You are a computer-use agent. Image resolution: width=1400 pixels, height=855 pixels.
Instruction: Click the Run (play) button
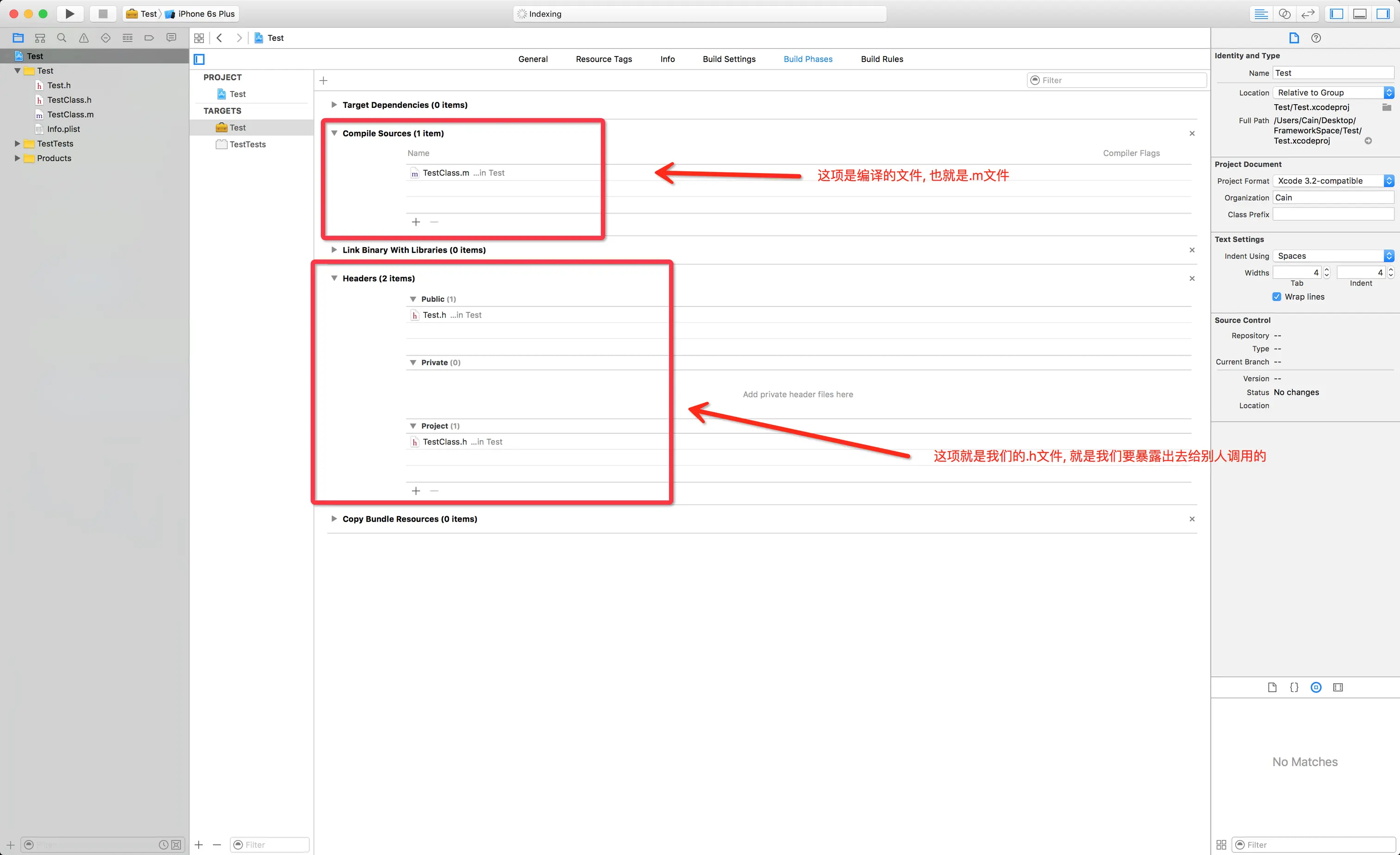pyautogui.click(x=69, y=13)
